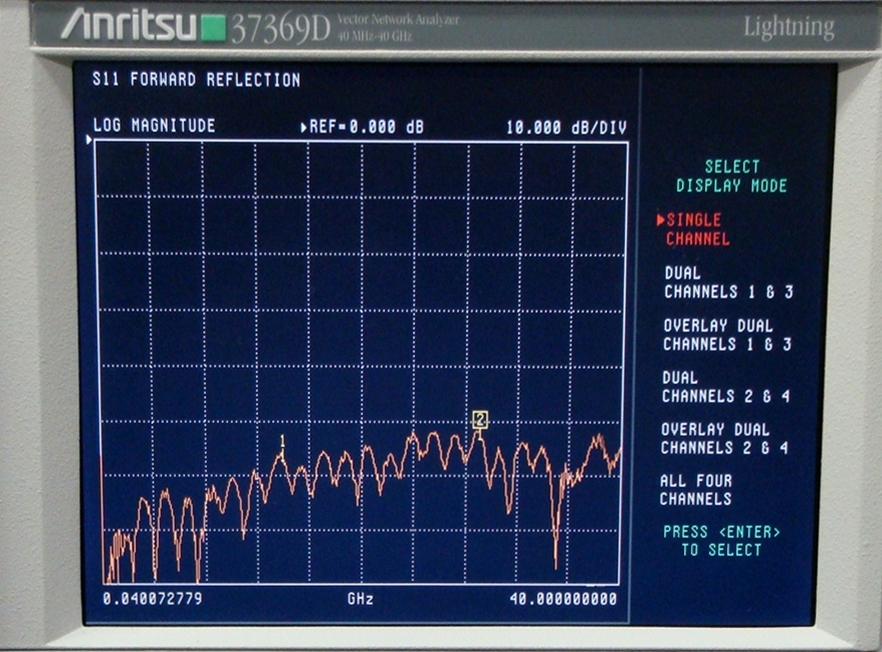This screenshot has height=652, width=882.
Task: Choose OVERLAY DUAL CHANNELS 1 & 3
Action: (x=727, y=335)
